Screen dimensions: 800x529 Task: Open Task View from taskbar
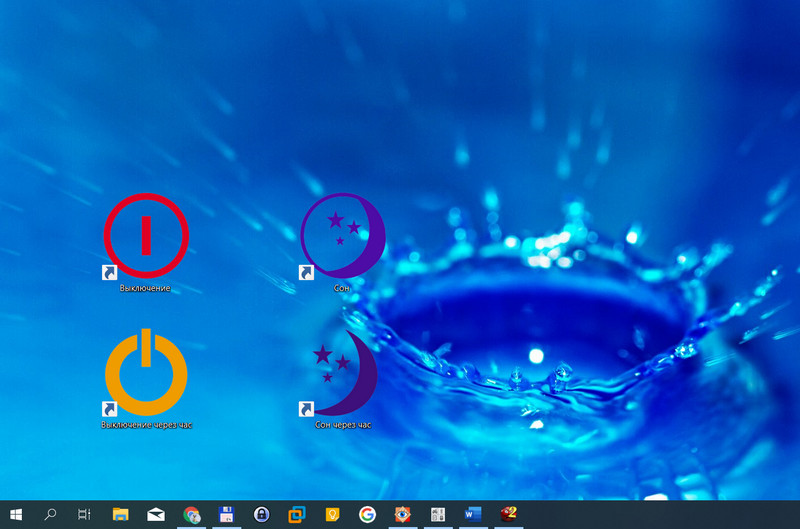click(84, 515)
